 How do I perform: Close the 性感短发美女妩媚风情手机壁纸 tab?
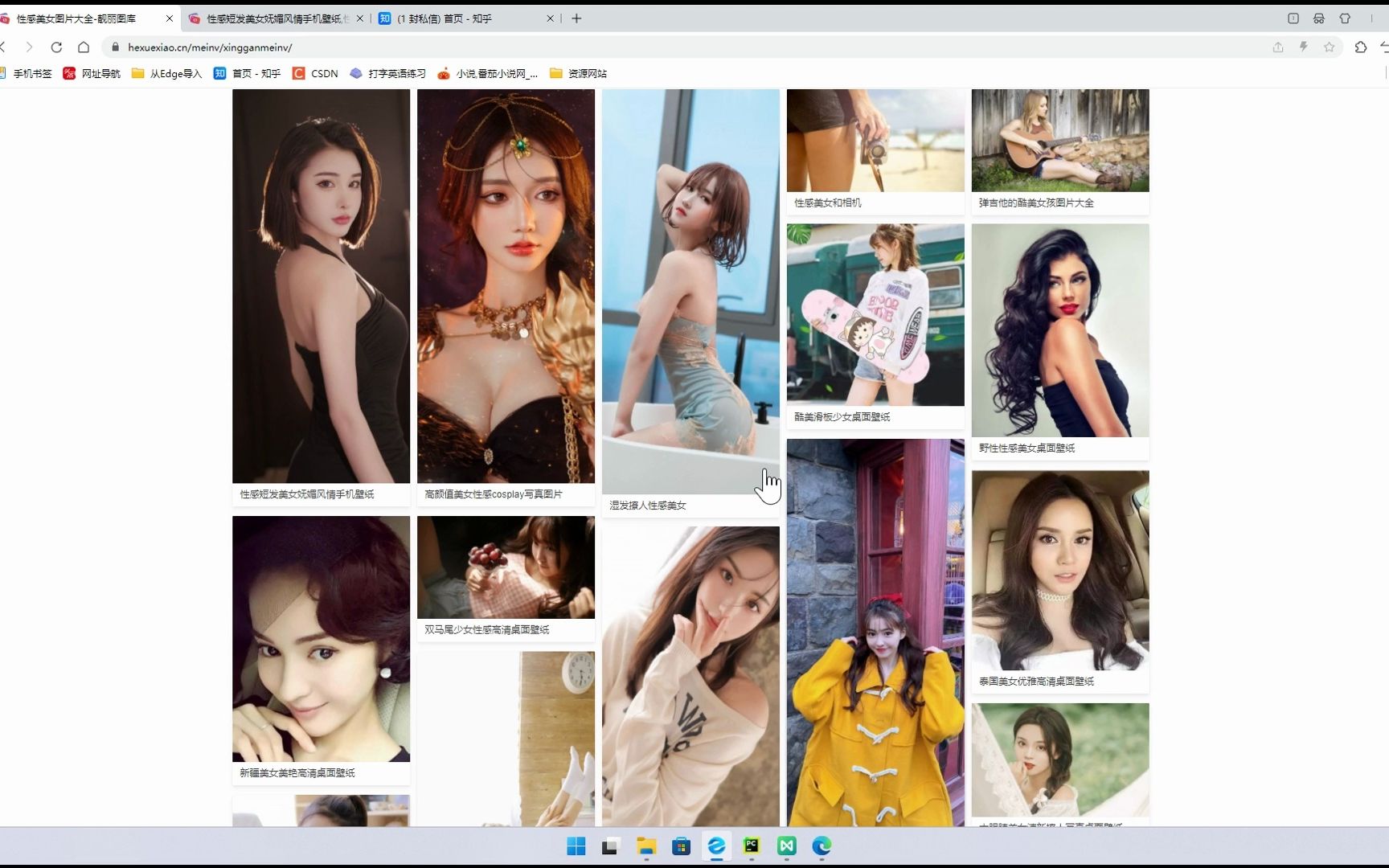tap(359, 18)
